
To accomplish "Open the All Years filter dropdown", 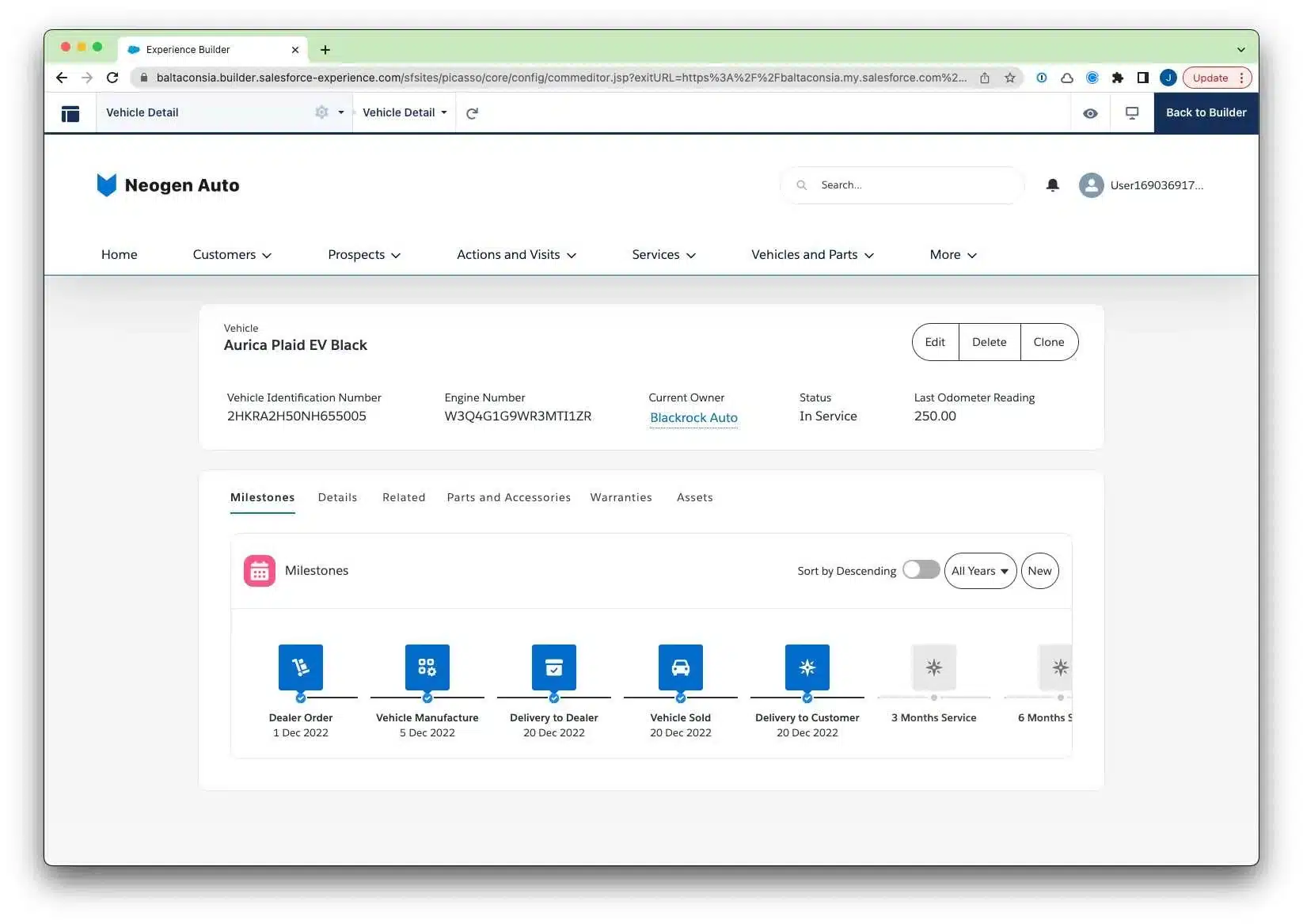I will pos(979,571).
